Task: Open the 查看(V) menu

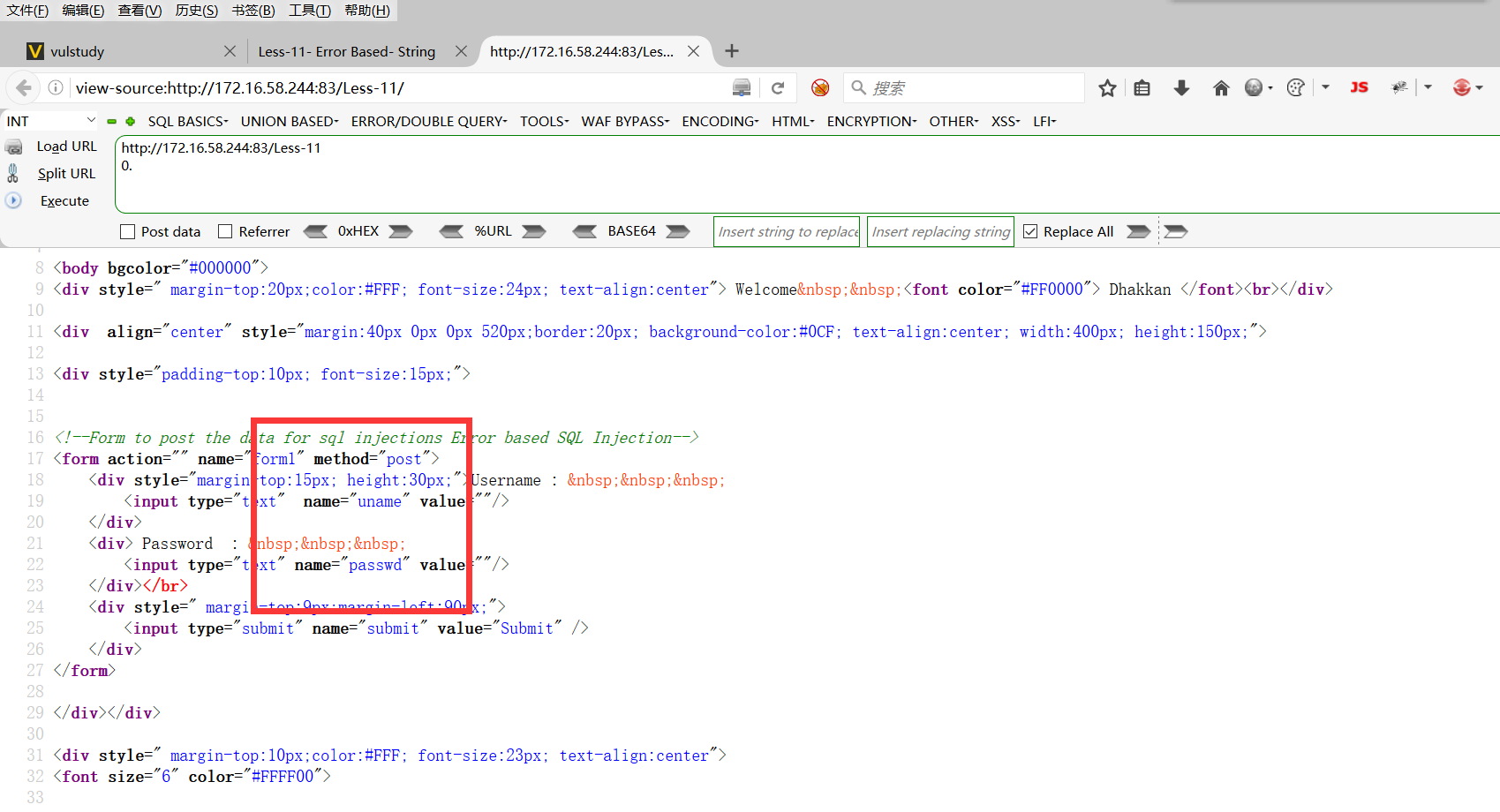Action: pyautogui.click(x=139, y=10)
